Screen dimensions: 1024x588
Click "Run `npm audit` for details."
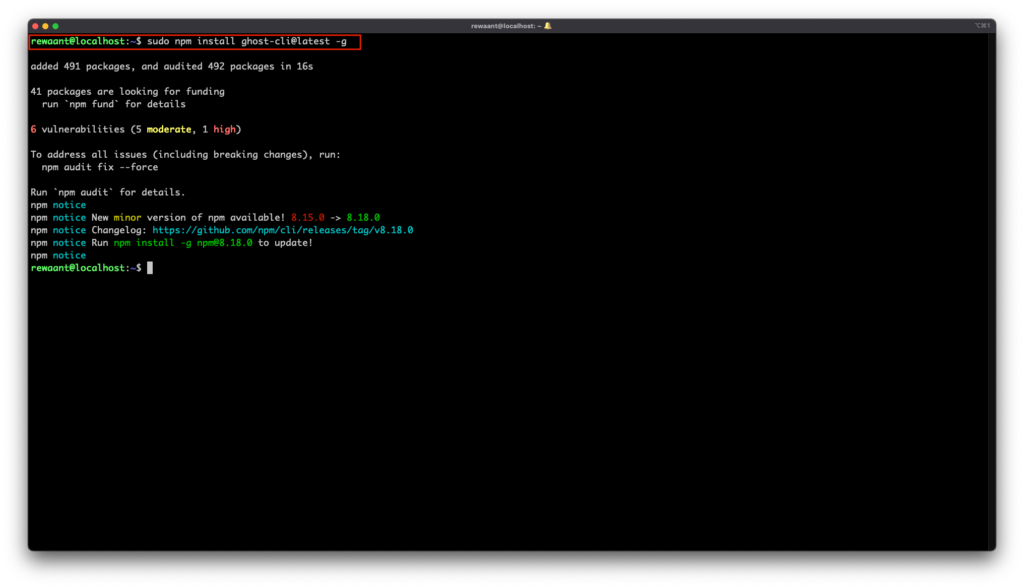pyautogui.click(x=108, y=192)
